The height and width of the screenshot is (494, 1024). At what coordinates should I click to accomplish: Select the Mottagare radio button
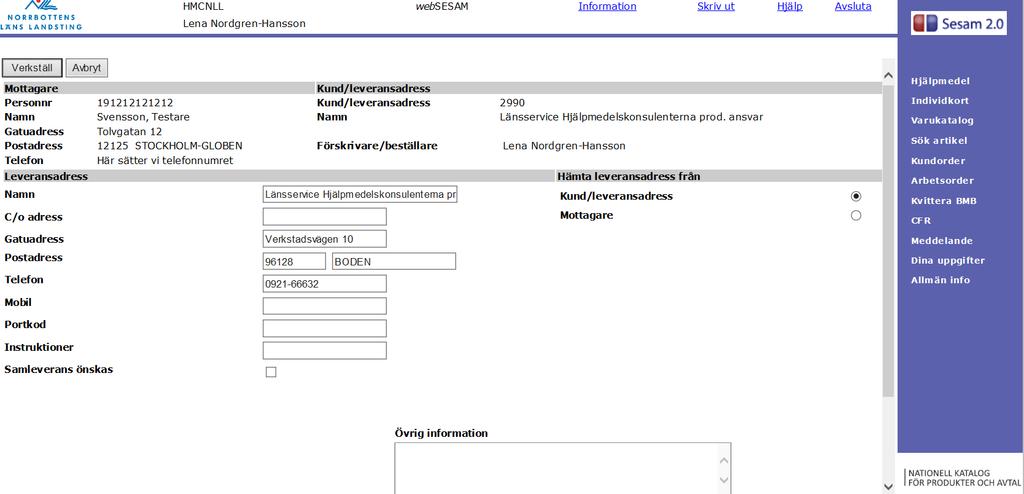pos(856,215)
